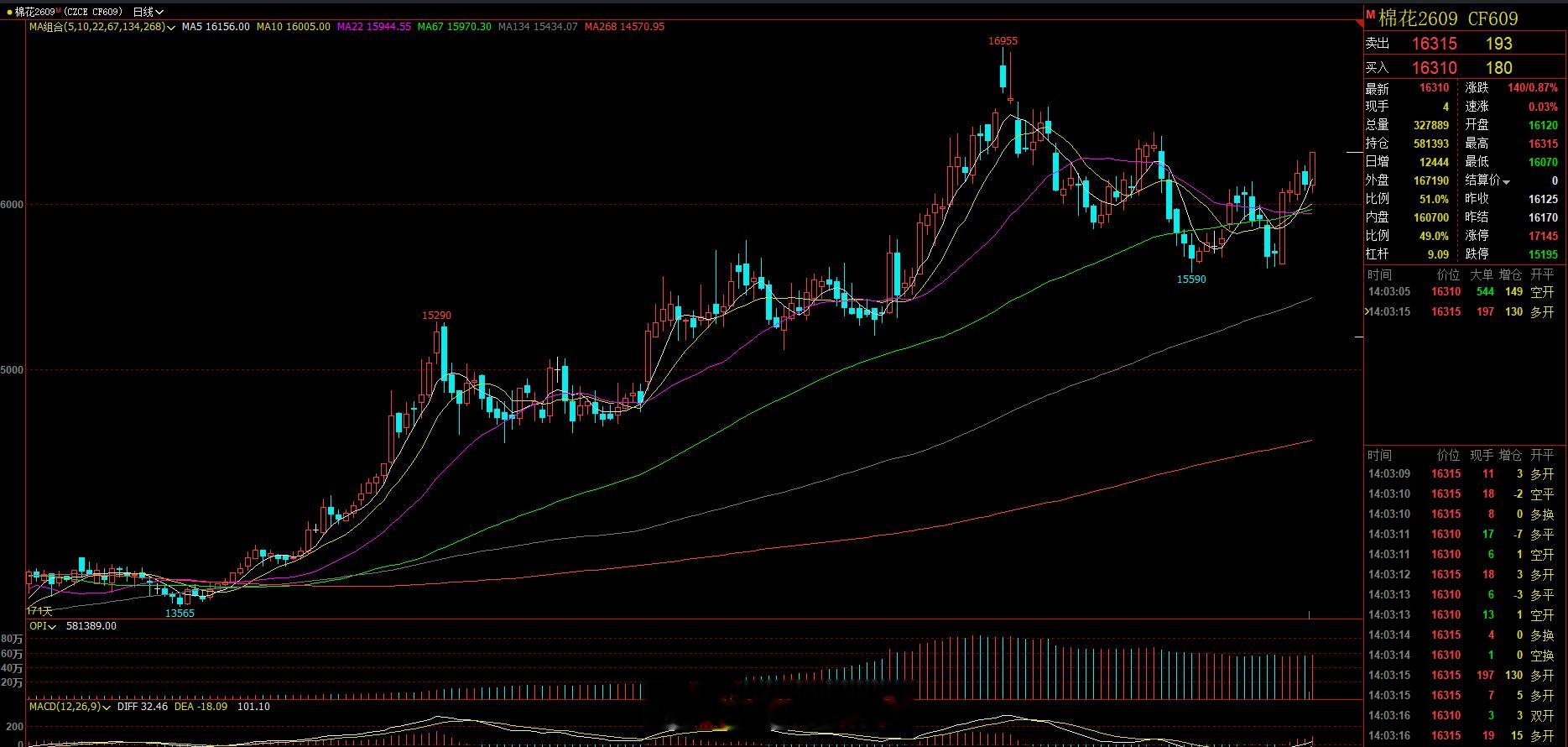This screenshot has width=1568, height=747.
Task: Select the MA134 15434.07 legend label
Action: point(538,27)
